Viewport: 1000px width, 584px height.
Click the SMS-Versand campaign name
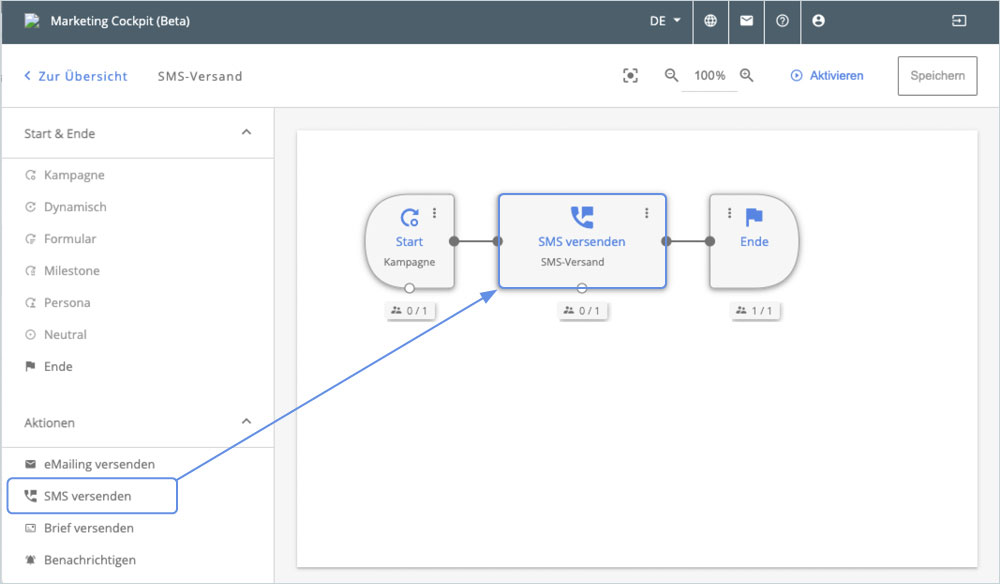[200, 77]
